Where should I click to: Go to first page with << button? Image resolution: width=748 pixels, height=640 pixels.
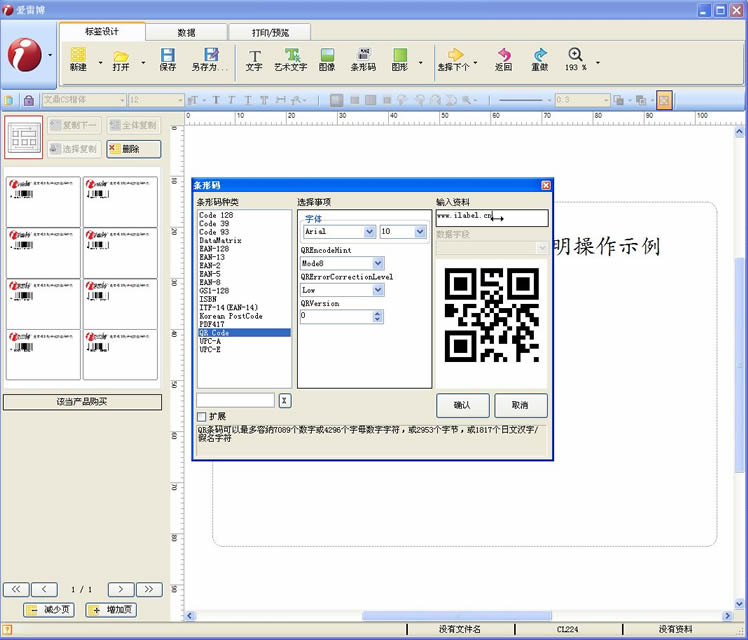coord(16,589)
